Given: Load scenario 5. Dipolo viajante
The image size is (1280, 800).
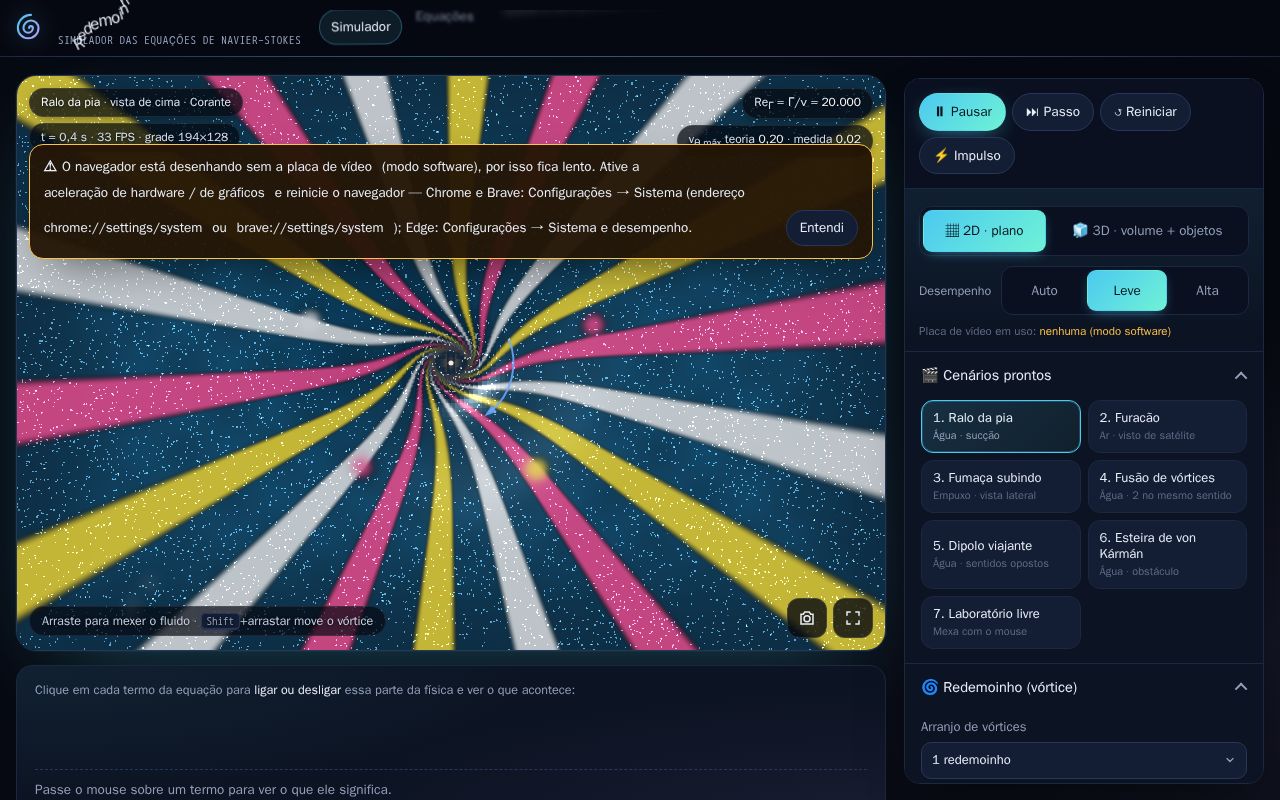Looking at the screenshot, I should [x=1001, y=554].
